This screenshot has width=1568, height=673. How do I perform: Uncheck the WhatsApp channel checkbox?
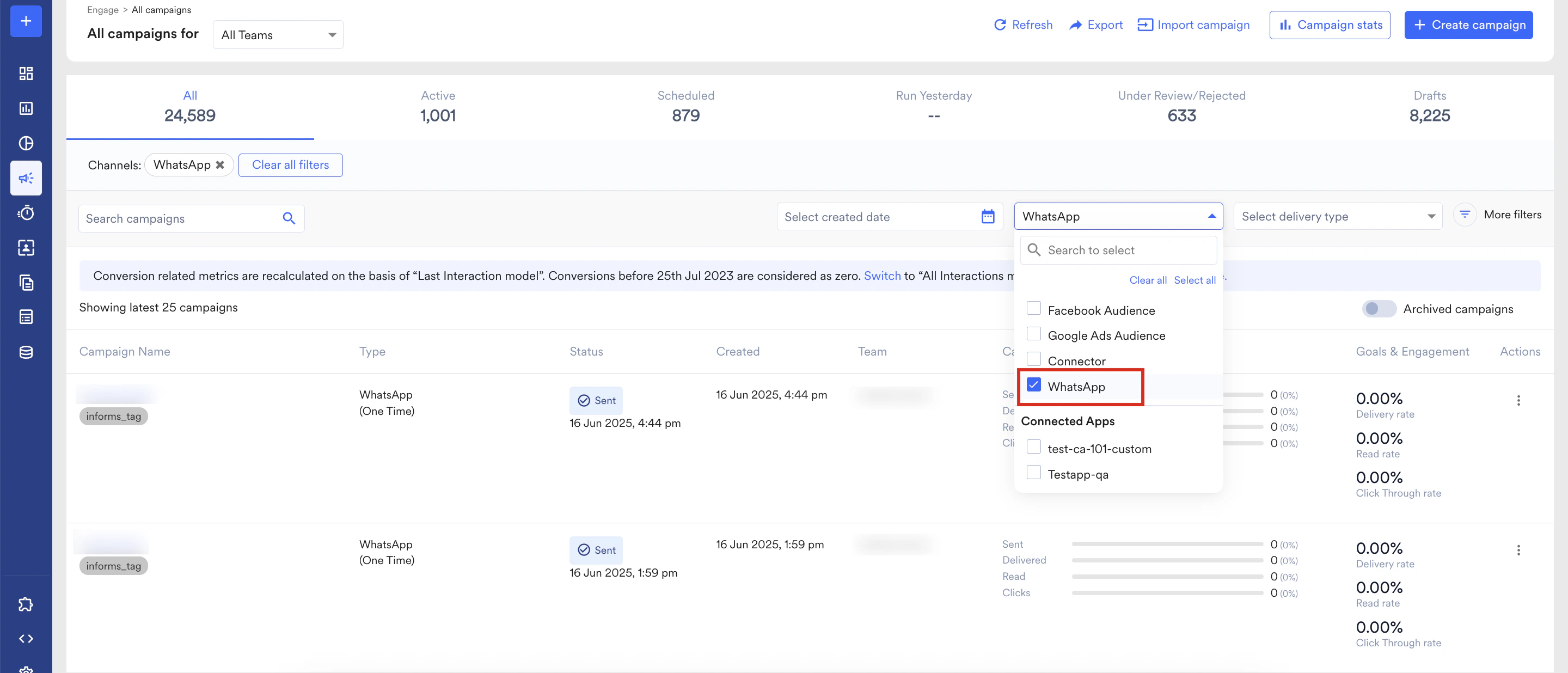(1033, 385)
